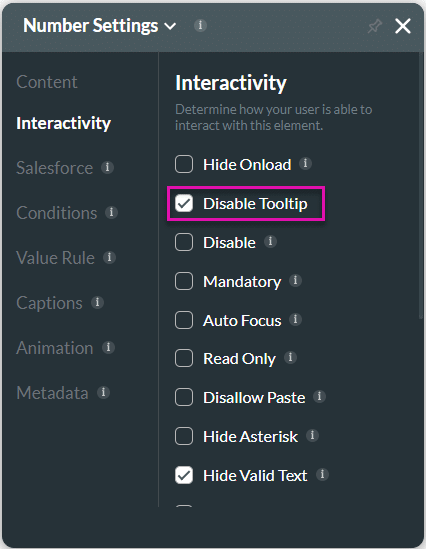
Task: Click info icon beside Disallow Paste
Action: click(319, 397)
